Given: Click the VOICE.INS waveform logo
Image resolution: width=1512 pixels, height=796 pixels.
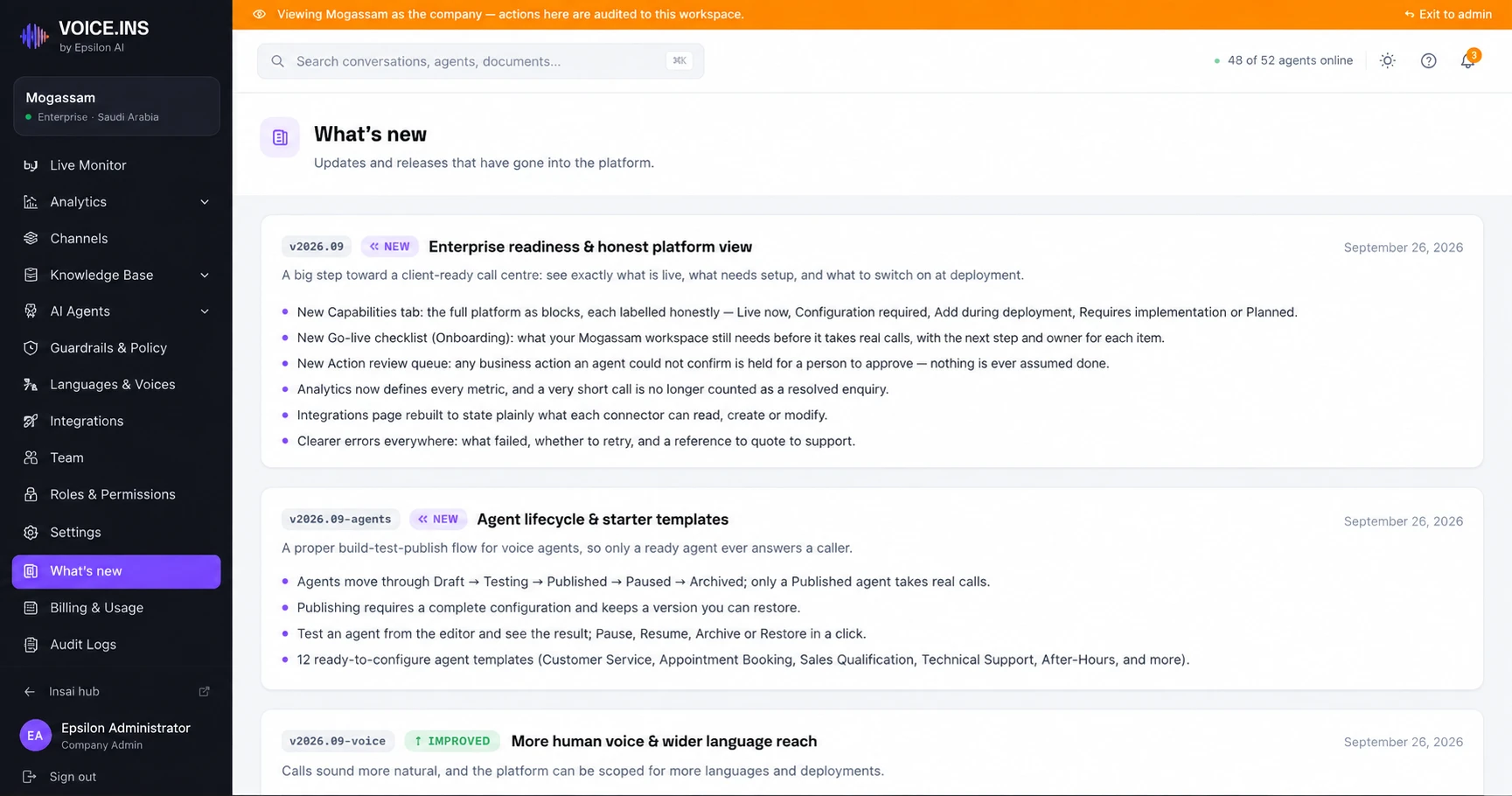Looking at the screenshot, I should click(34, 36).
